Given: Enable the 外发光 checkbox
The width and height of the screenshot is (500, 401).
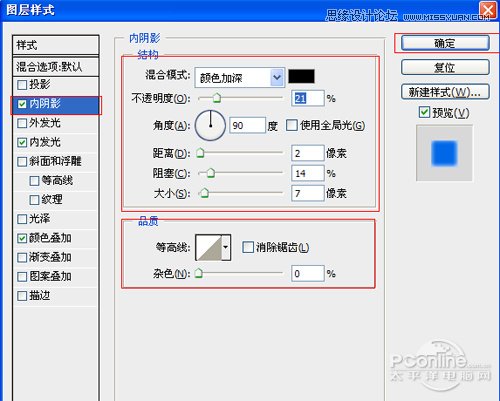Looking at the screenshot, I should [22, 123].
